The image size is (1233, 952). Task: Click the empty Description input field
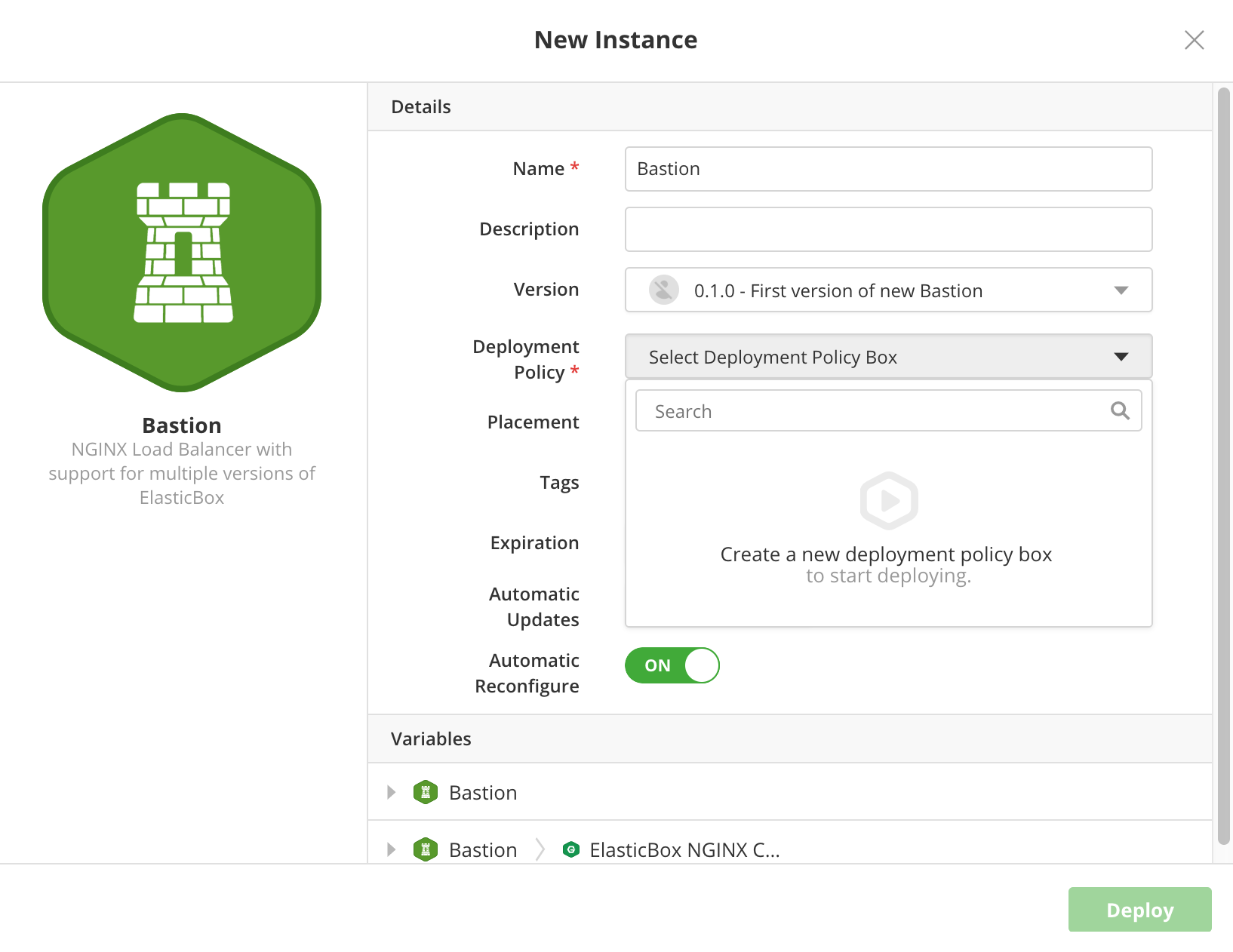pos(889,229)
